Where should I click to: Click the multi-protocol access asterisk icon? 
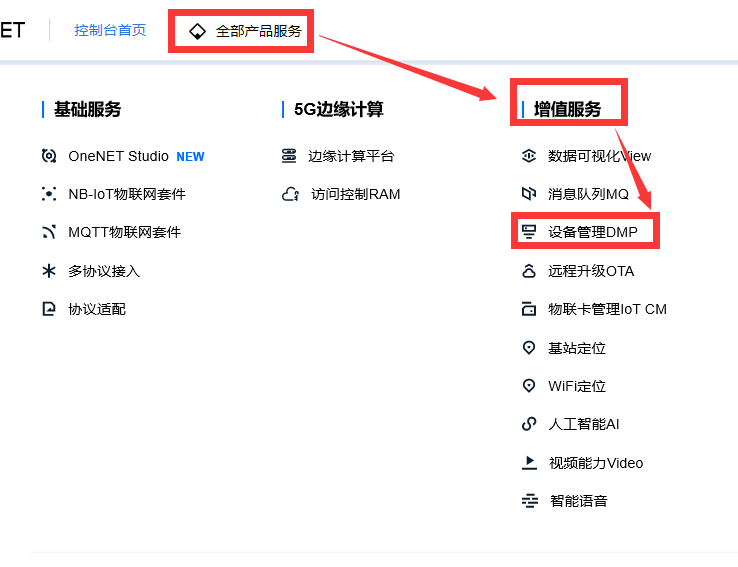pyautogui.click(x=49, y=271)
